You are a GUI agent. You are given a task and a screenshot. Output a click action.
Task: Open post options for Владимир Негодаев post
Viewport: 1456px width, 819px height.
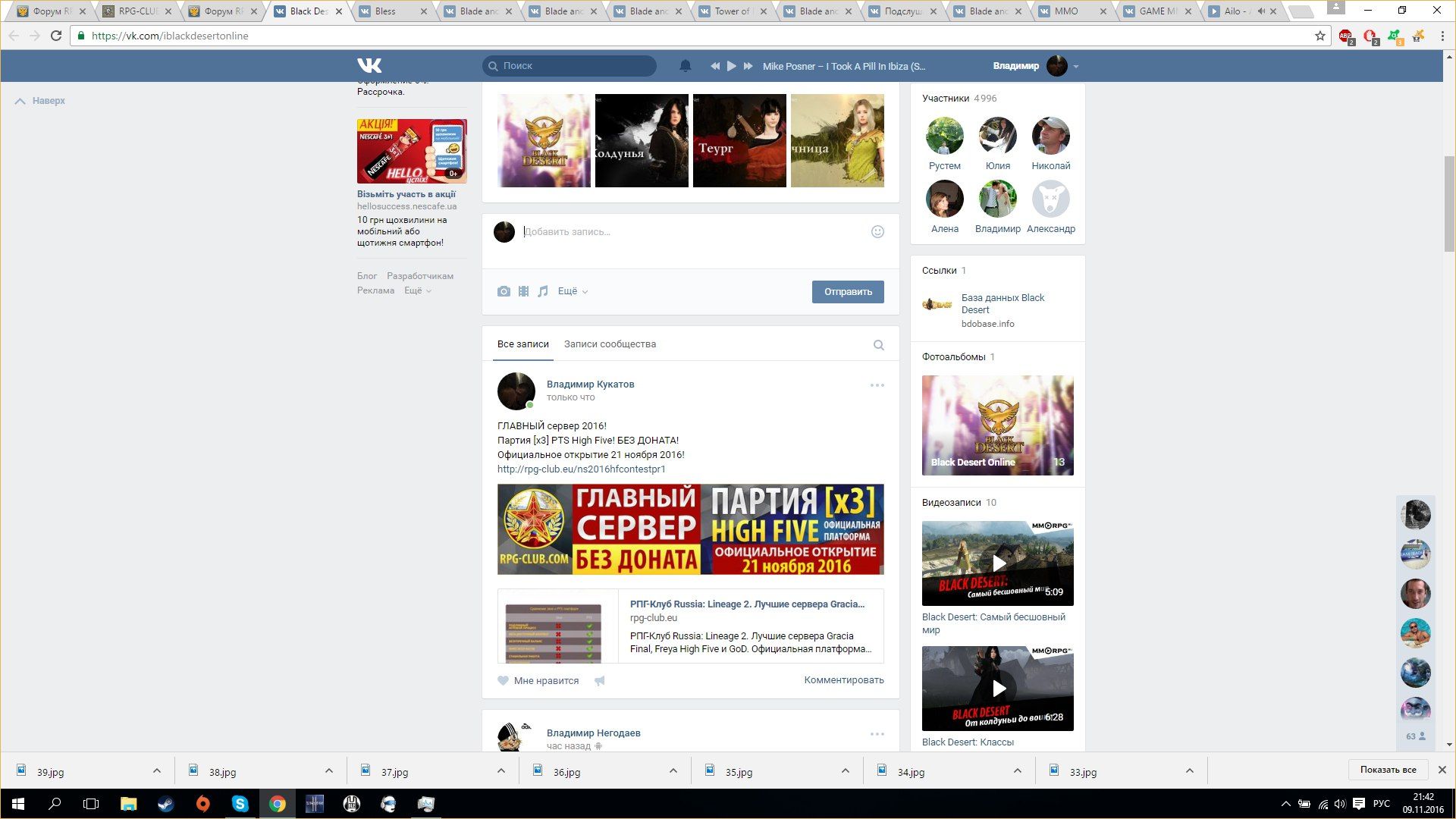(877, 734)
